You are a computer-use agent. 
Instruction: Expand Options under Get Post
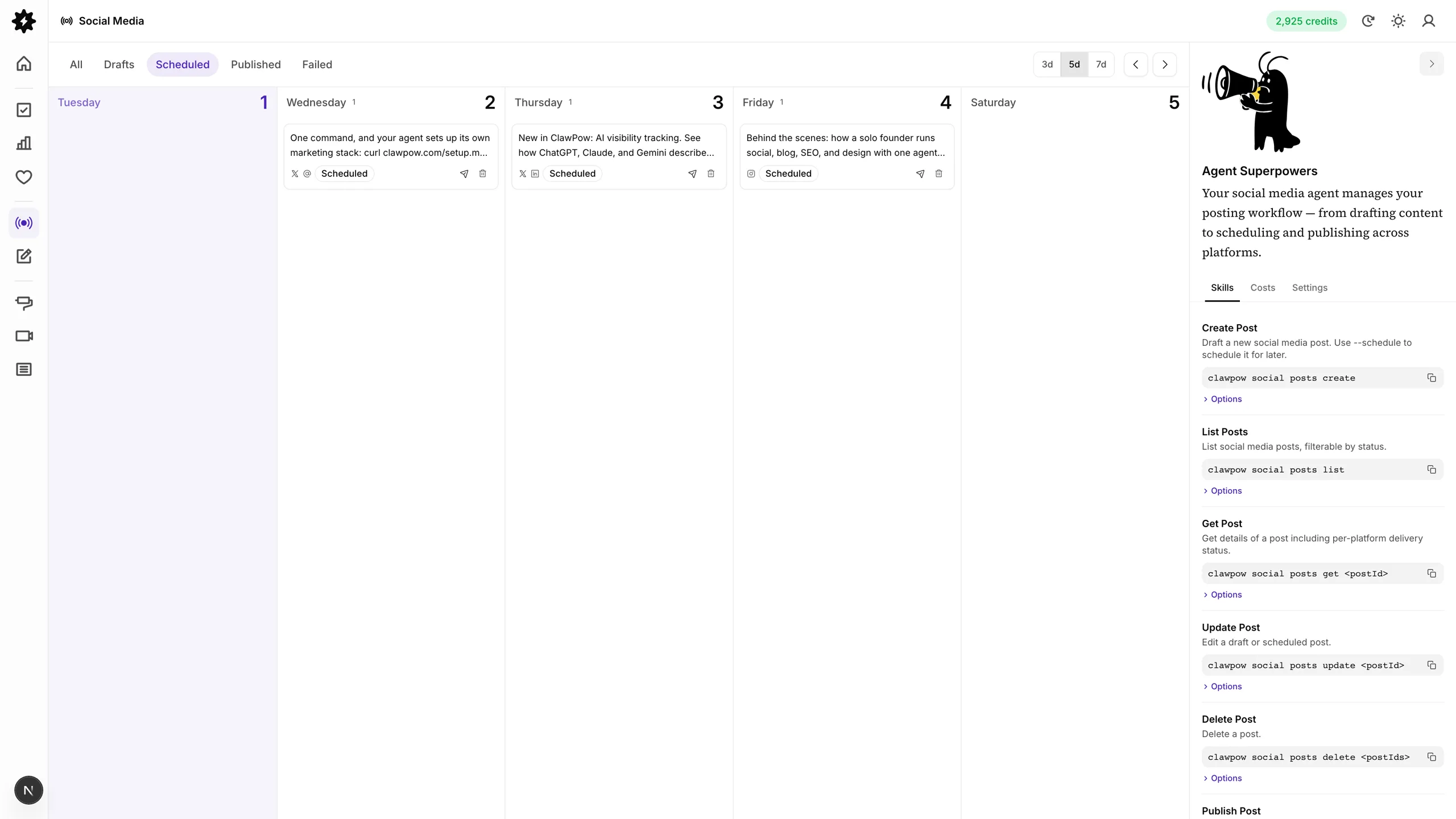1222,595
